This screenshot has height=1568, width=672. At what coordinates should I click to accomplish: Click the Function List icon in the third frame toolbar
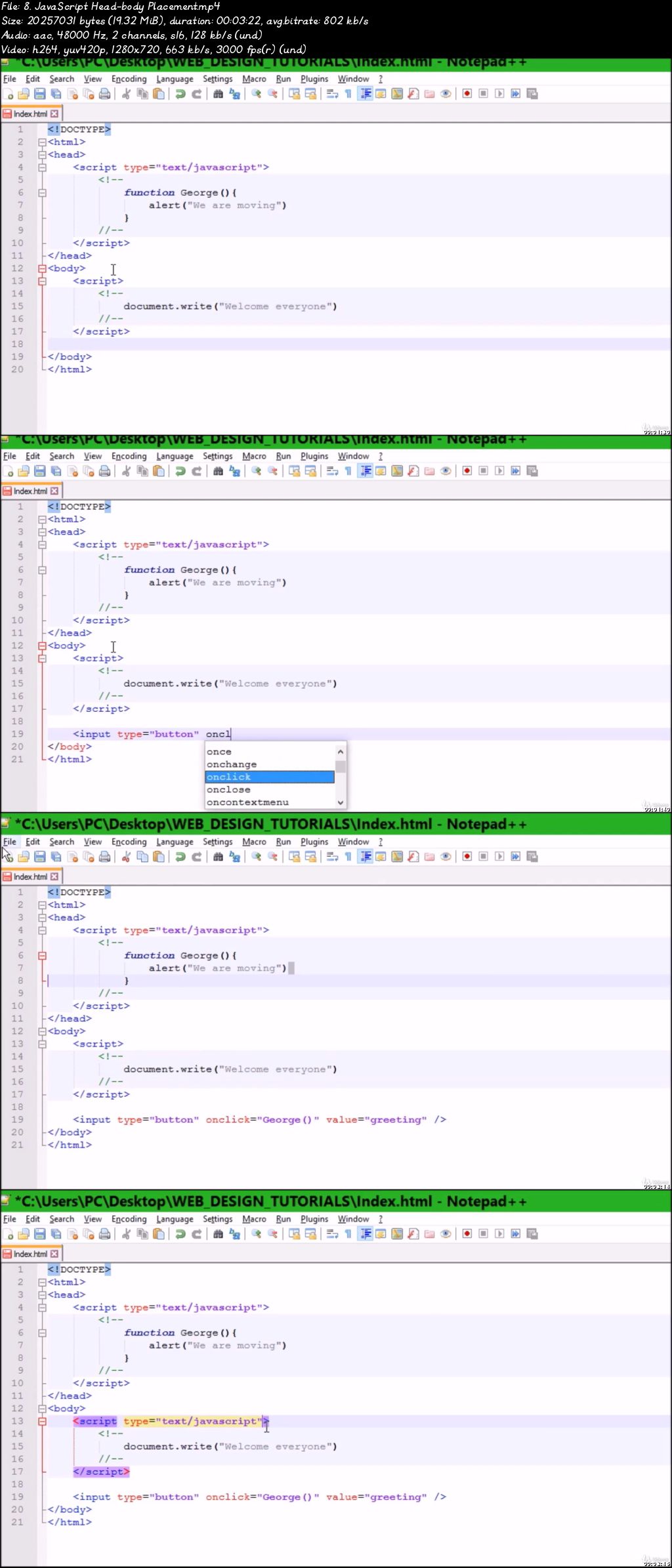(x=413, y=857)
